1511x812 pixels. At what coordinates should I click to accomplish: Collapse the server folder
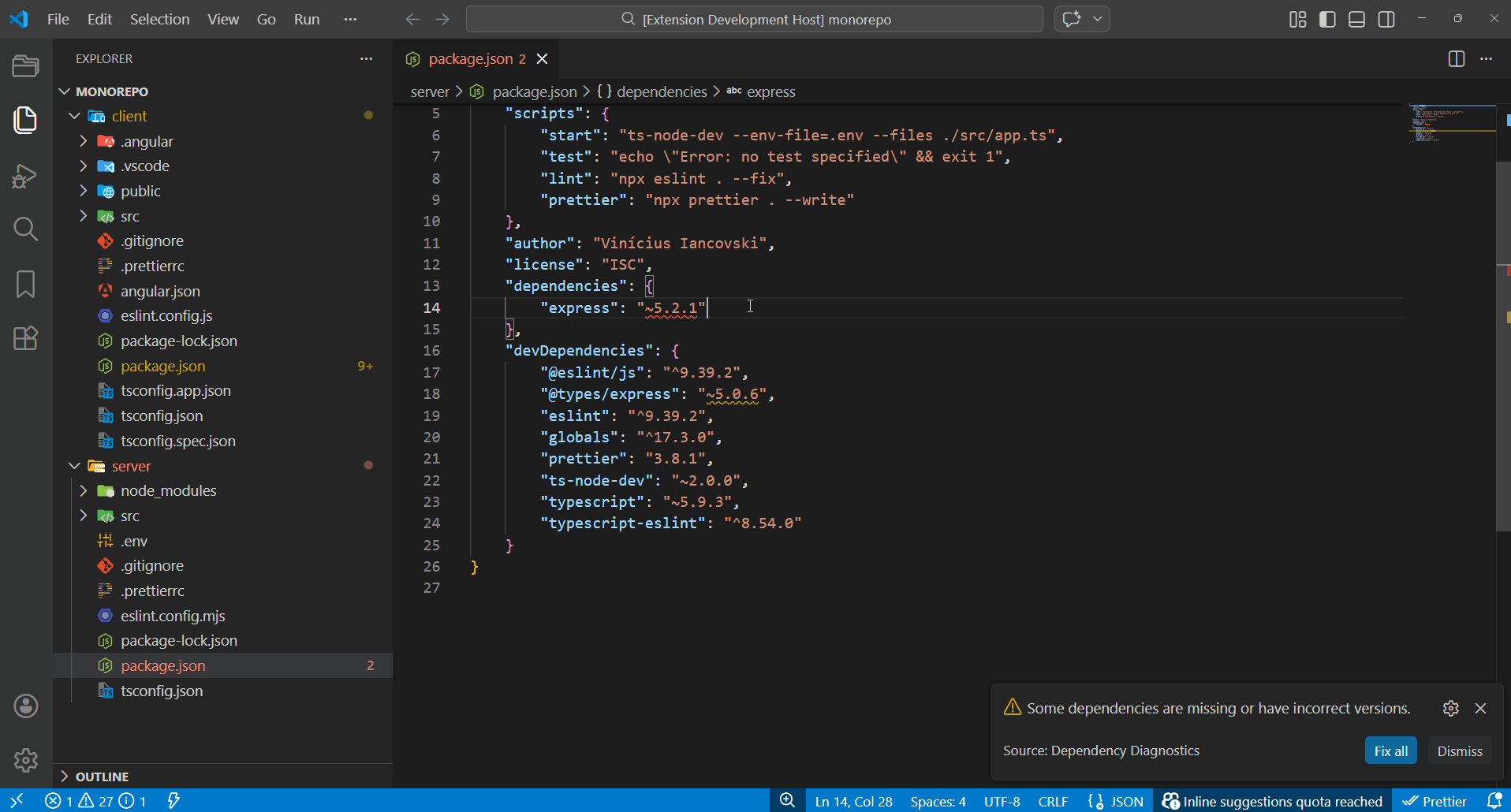click(x=74, y=466)
